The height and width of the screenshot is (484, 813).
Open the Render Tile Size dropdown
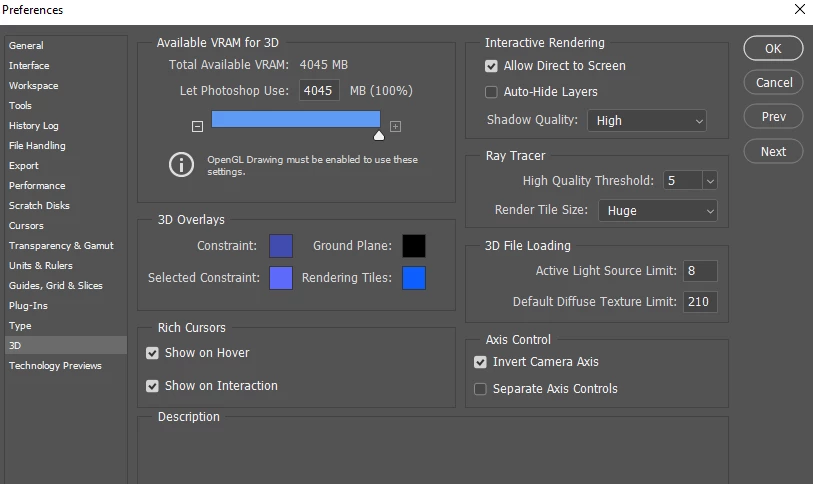pyautogui.click(x=658, y=211)
